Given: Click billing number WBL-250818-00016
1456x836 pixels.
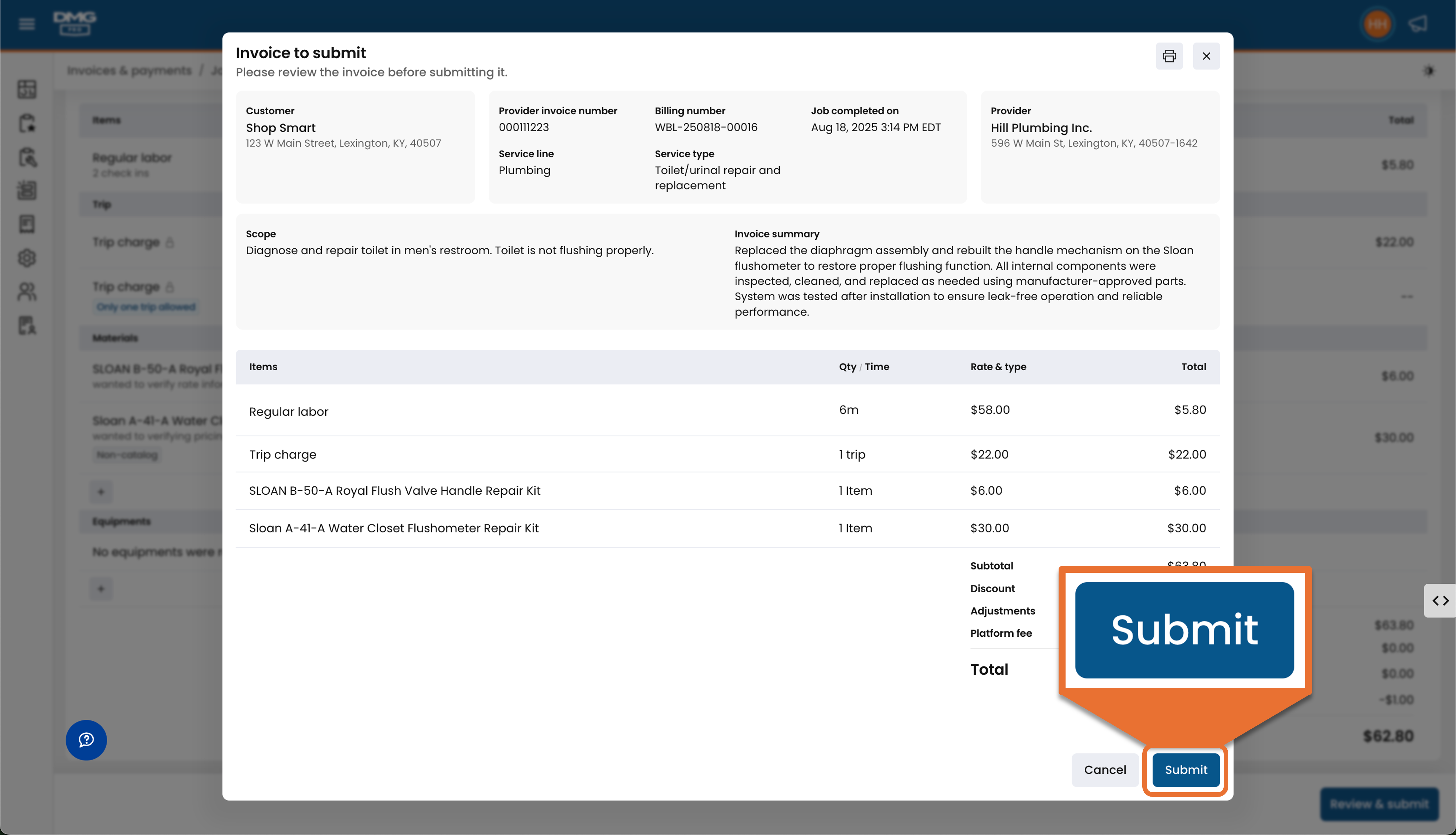Looking at the screenshot, I should click(705, 127).
